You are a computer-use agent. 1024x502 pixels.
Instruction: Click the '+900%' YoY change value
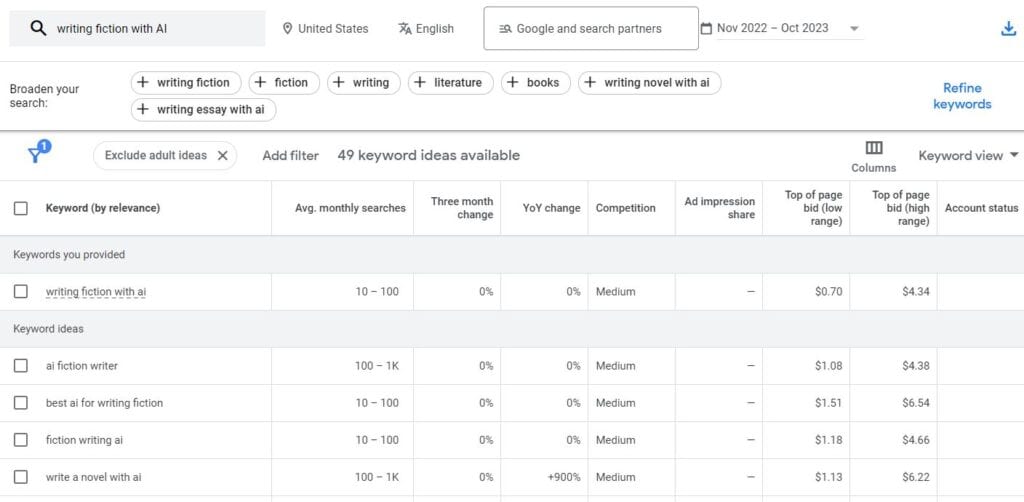pyautogui.click(x=564, y=477)
